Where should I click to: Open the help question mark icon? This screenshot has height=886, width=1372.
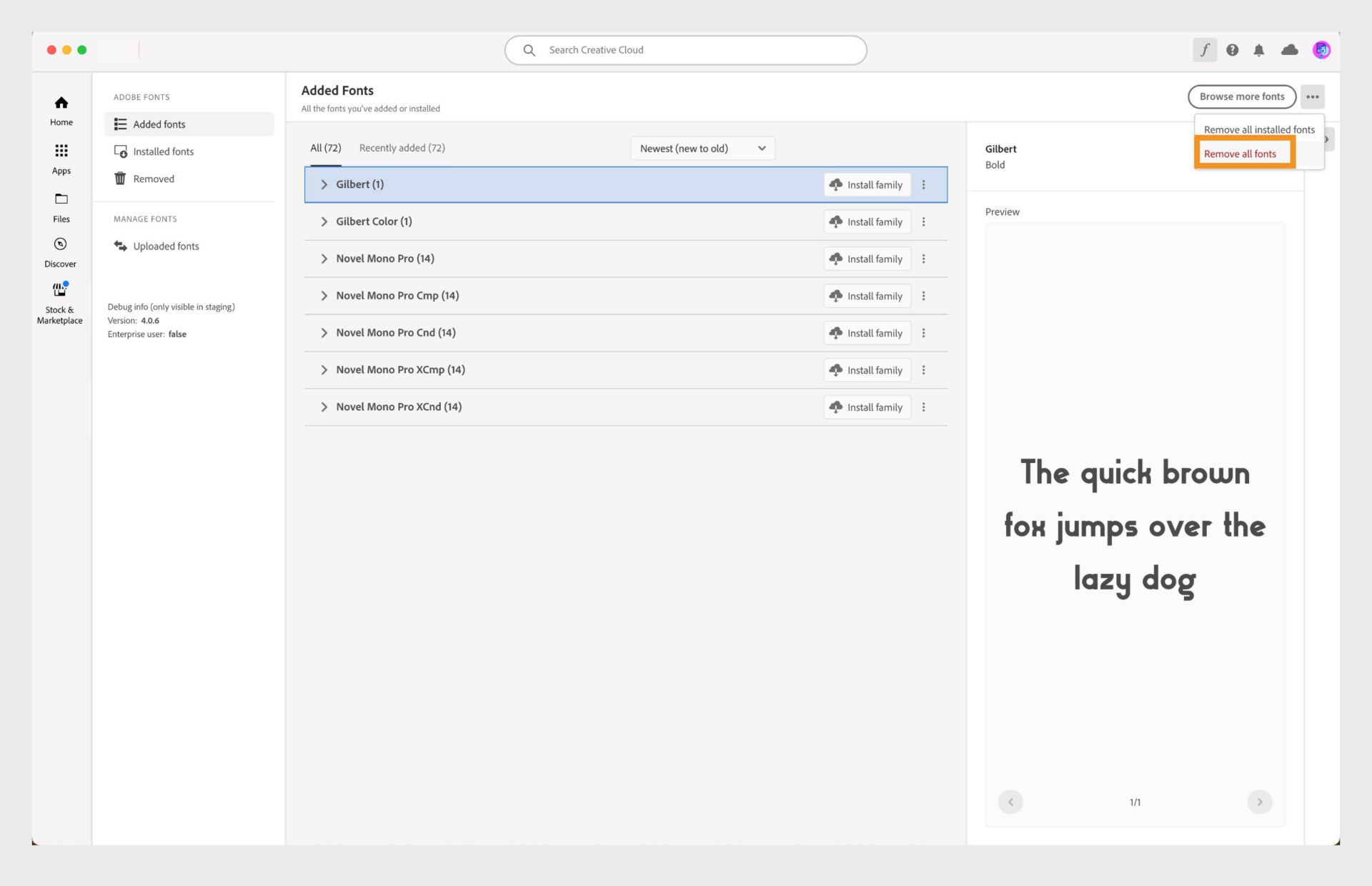pos(1233,50)
